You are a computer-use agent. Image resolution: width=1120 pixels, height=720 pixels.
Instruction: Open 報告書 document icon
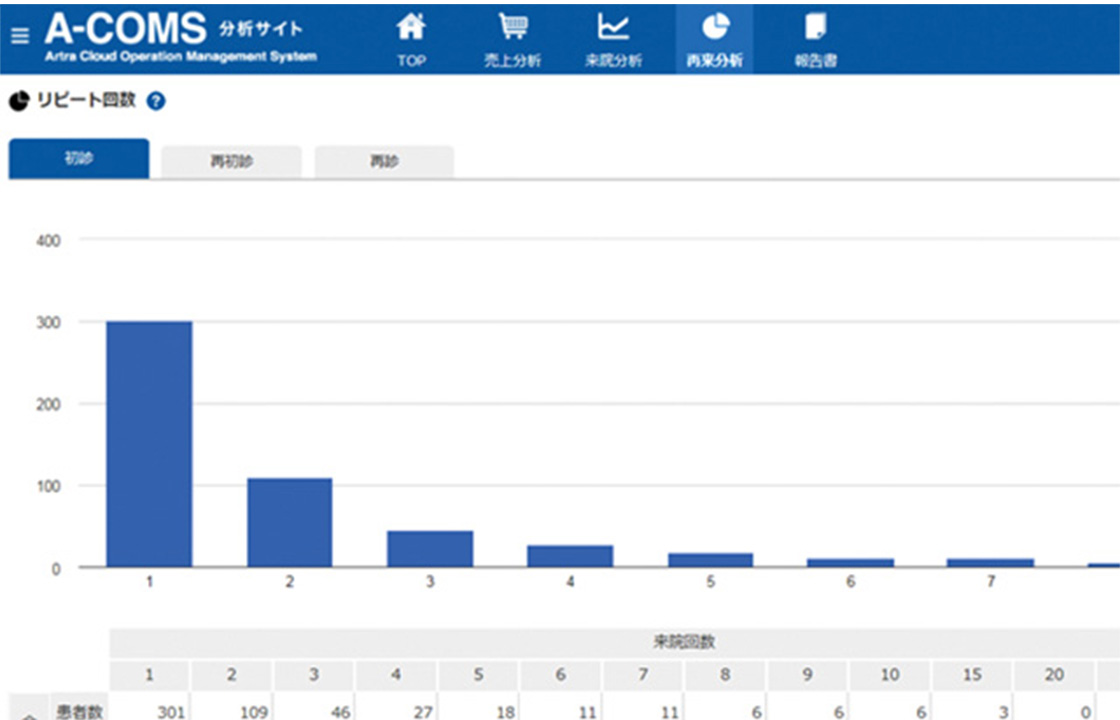pyautogui.click(x=815, y=26)
